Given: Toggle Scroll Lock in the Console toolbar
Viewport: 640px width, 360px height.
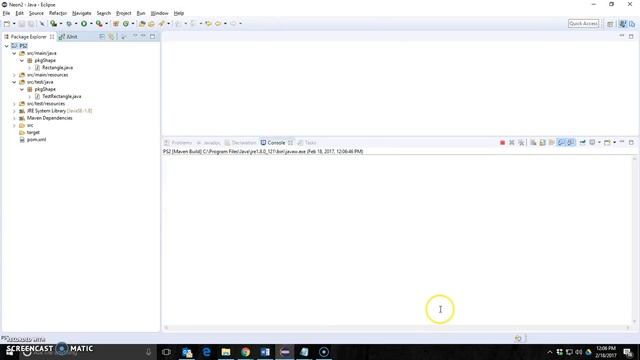Looking at the screenshot, I should point(542,142).
